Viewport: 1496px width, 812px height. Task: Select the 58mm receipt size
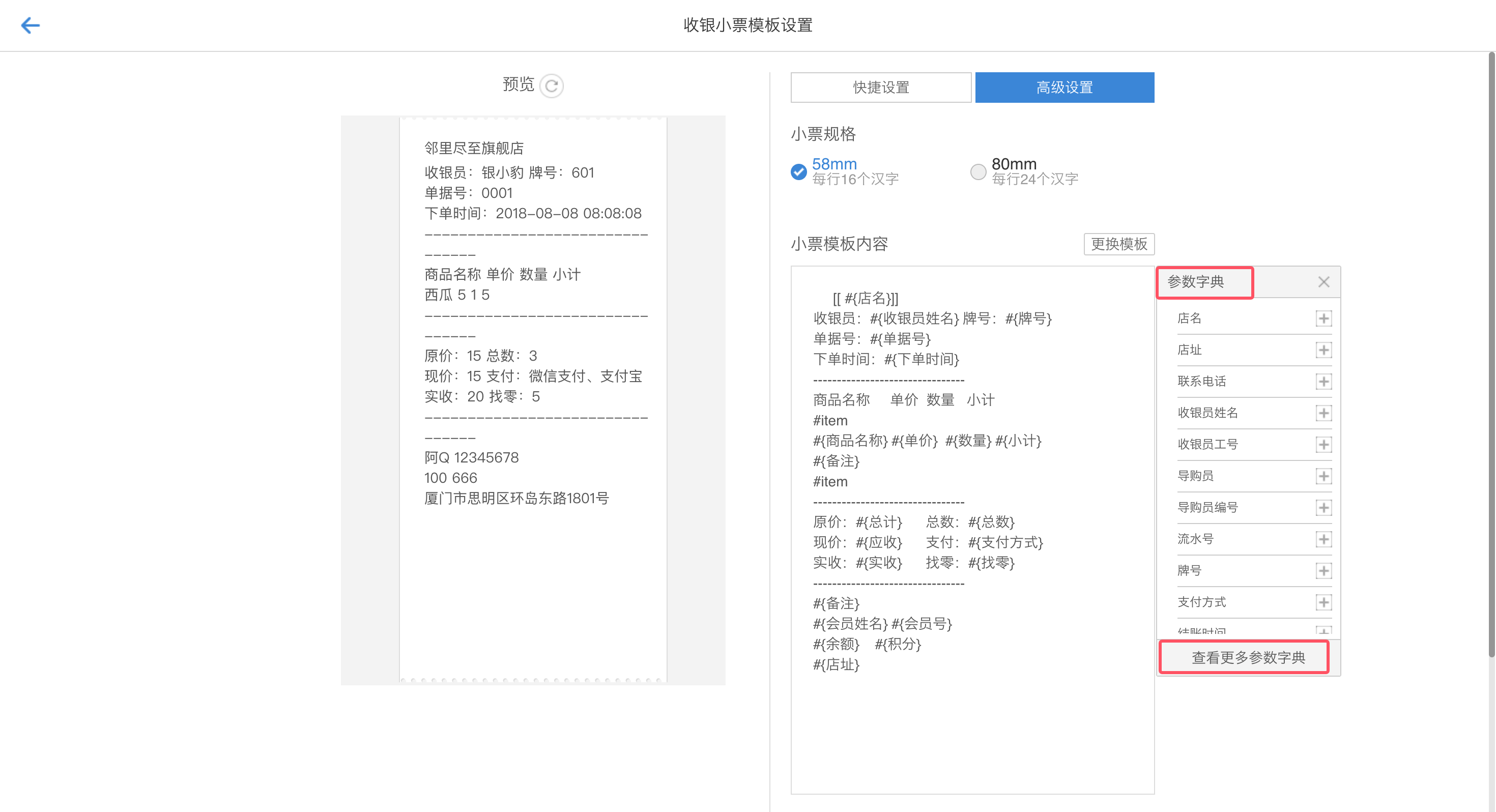(798, 171)
